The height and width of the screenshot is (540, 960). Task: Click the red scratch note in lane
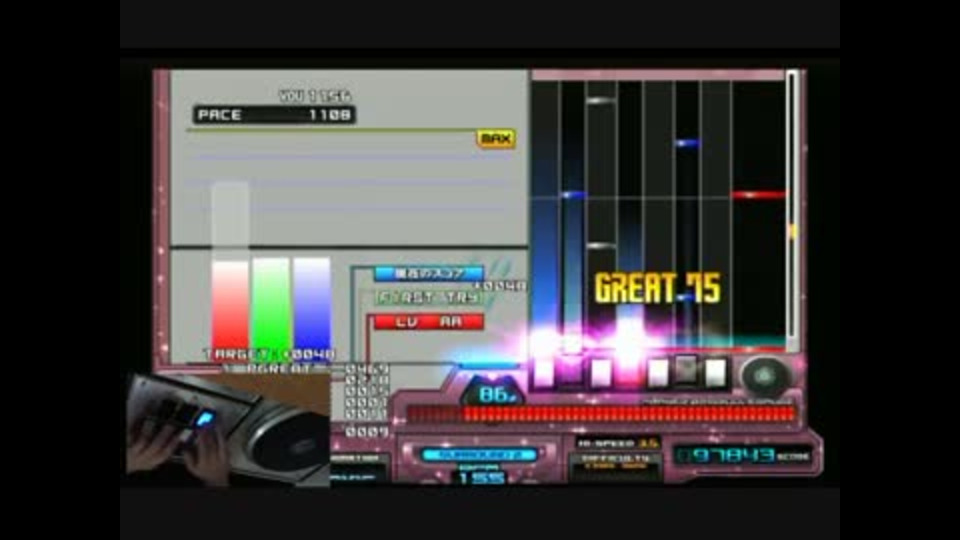pyautogui.click(x=759, y=195)
